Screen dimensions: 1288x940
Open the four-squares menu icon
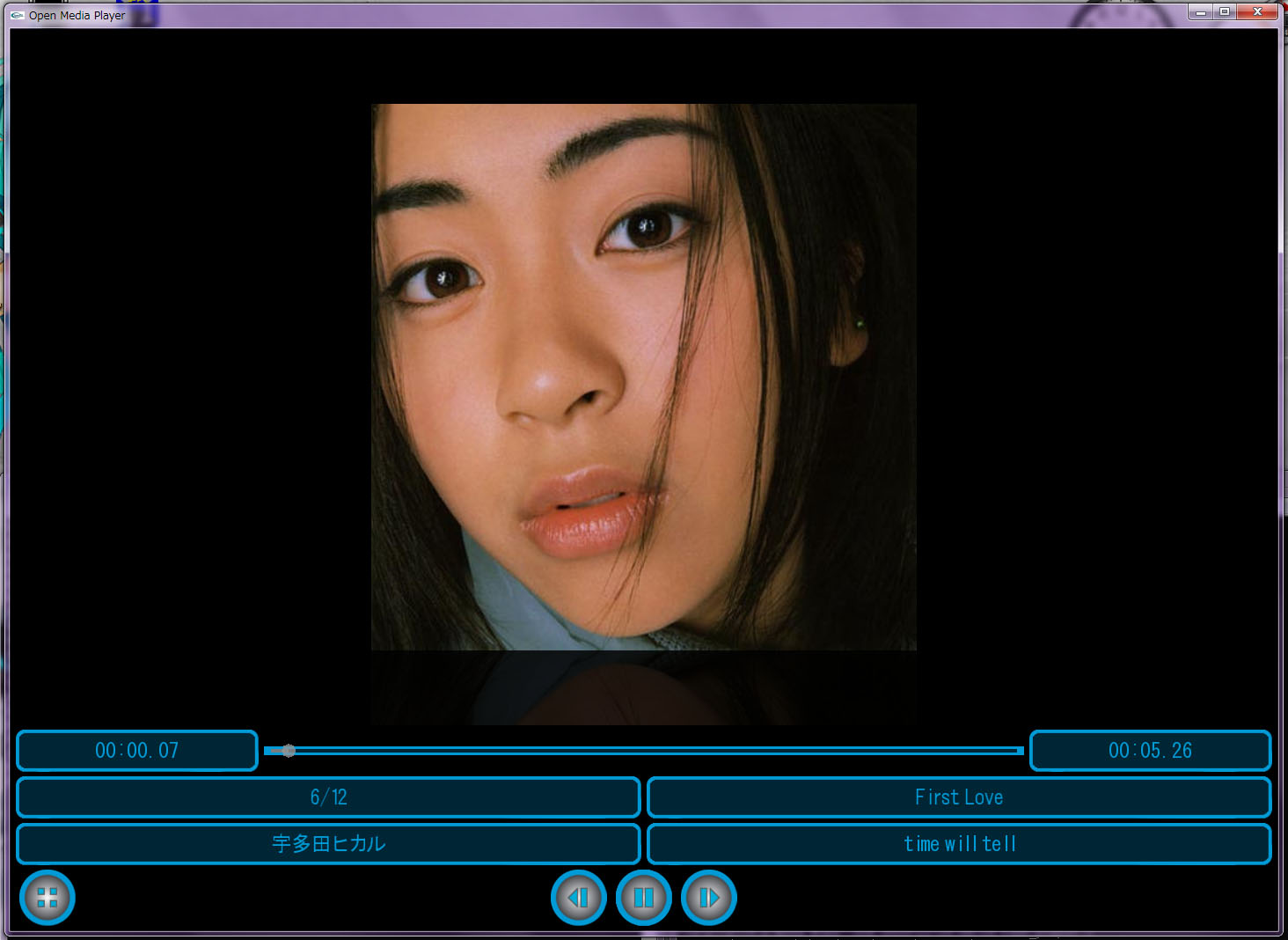tap(48, 898)
